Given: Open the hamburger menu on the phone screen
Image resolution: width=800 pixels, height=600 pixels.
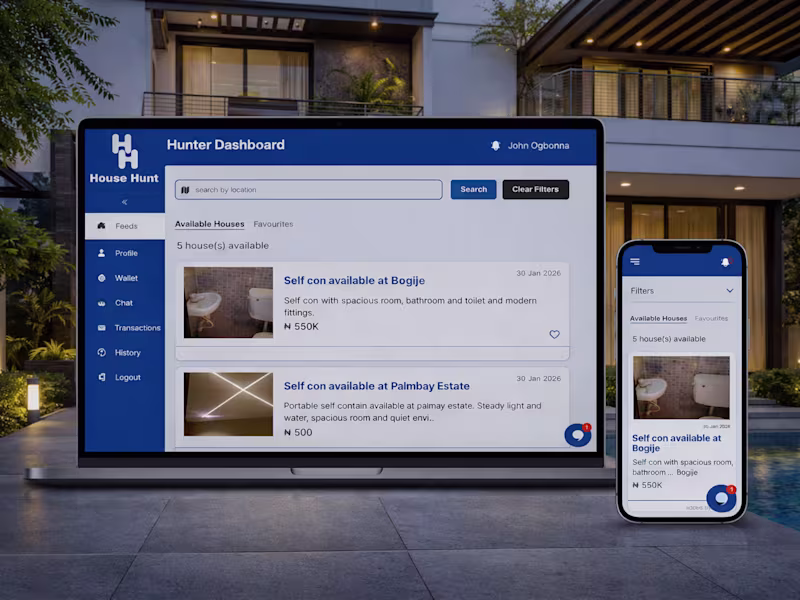Looking at the screenshot, I should 636,261.
